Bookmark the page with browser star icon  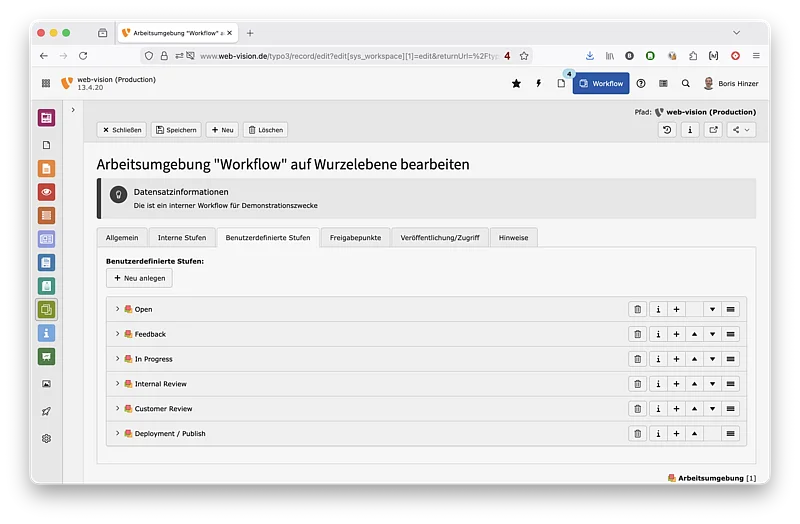[x=524, y=56]
